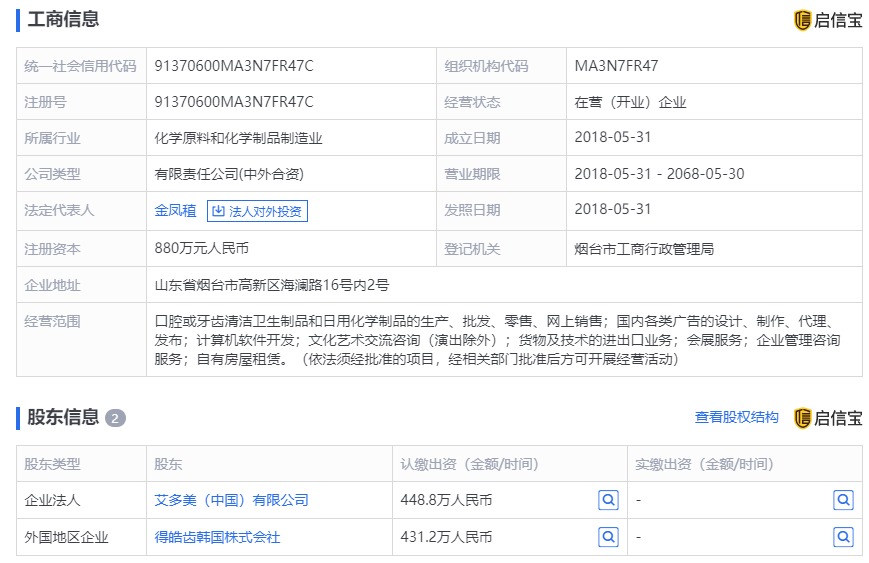Select registration number value beside 注册号
Screen dimensions: 869x563
click(x=234, y=102)
